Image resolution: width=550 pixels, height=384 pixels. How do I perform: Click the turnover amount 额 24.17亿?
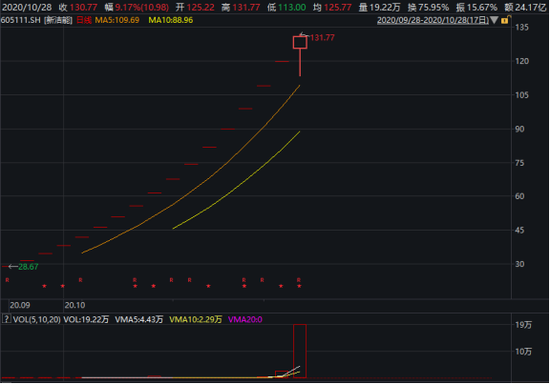click(525, 7)
